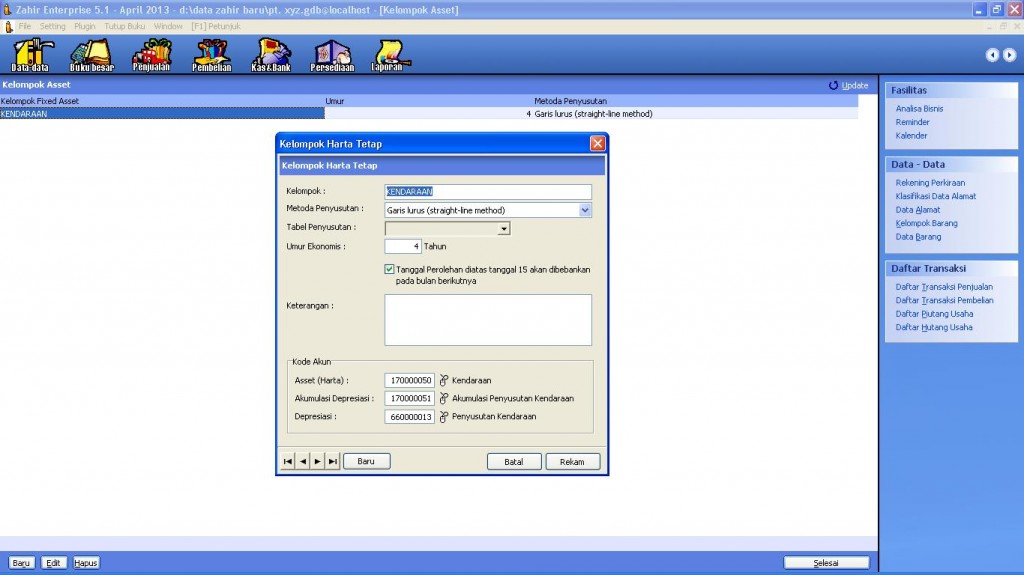Click lookup icon beside Depresiasi code
This screenshot has height=575, width=1024.
click(444, 417)
